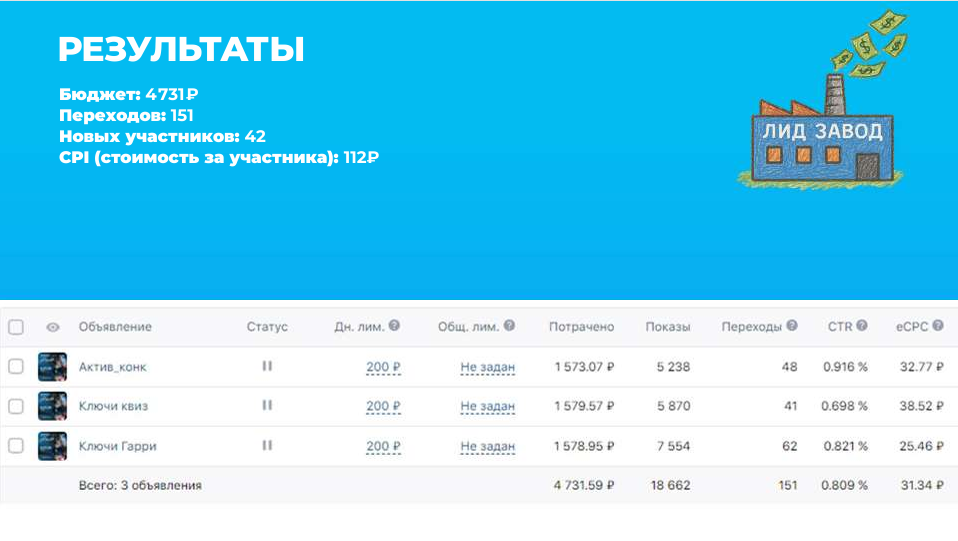Click the Новых участников: 42 line
The width and height of the screenshot is (958, 541).
pos(163,136)
